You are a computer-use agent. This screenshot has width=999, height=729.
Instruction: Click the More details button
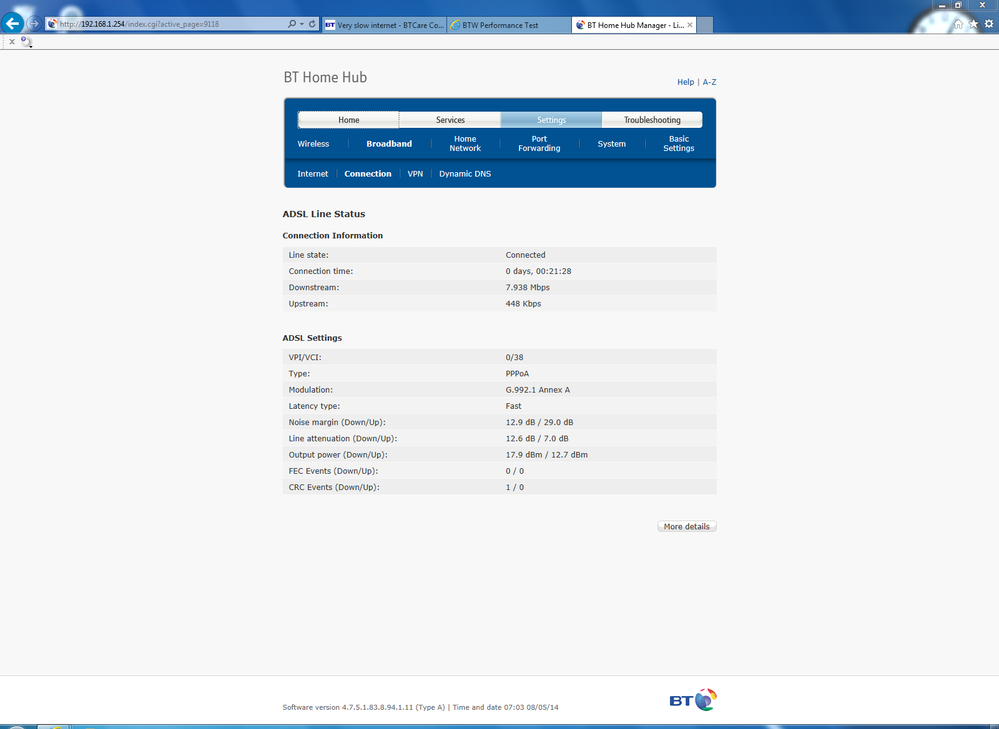coord(686,526)
